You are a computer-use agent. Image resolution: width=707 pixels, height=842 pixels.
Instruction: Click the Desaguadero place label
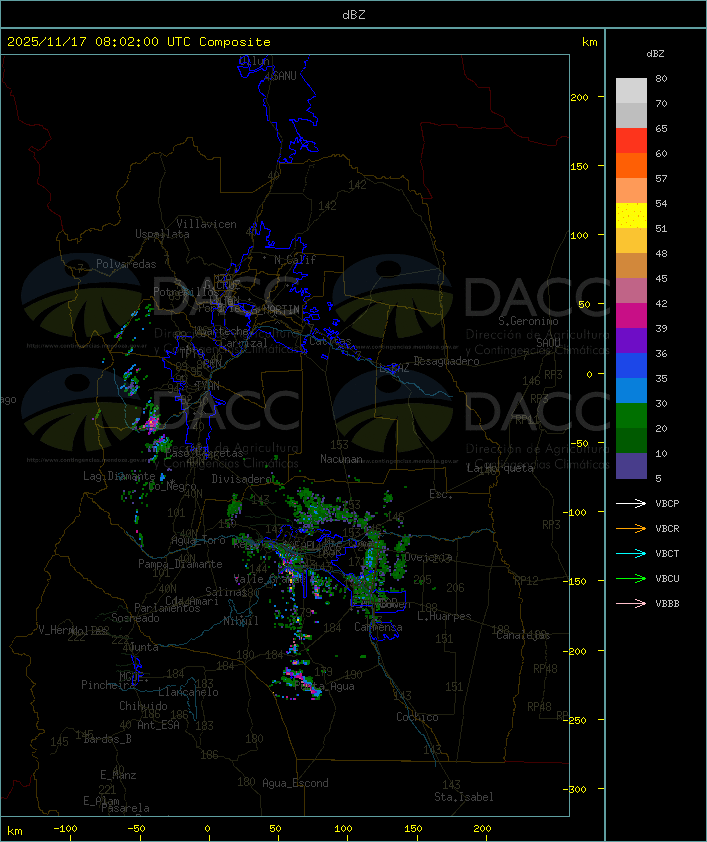tap(446, 361)
